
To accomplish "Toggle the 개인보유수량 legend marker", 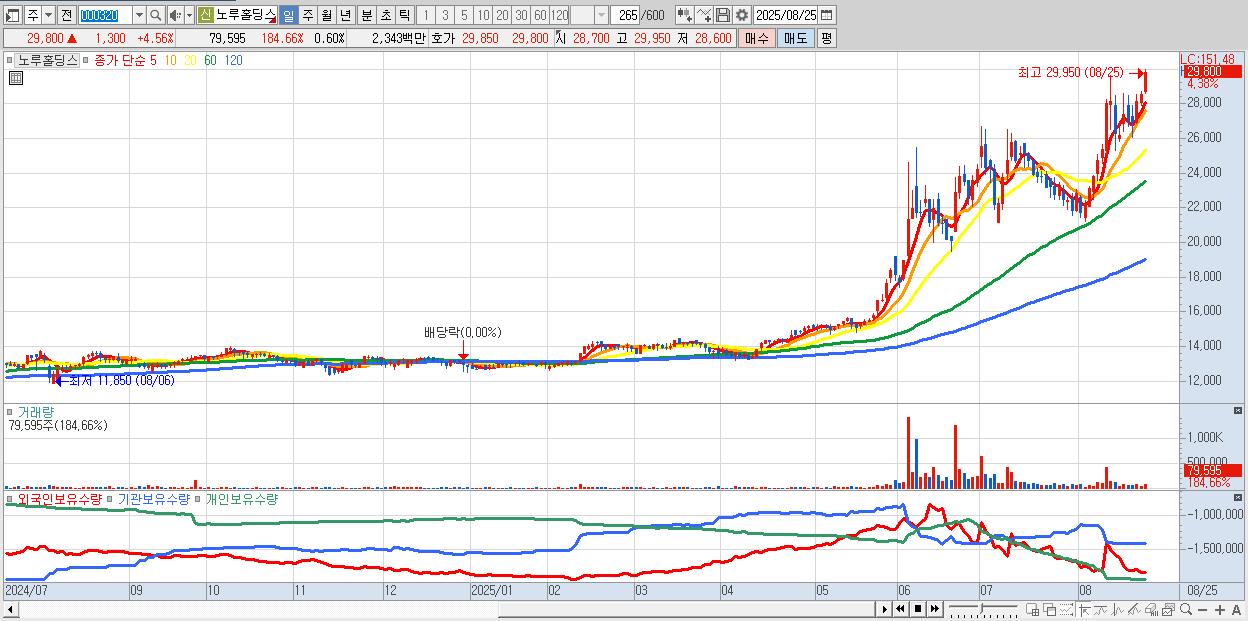I will tap(198, 499).
